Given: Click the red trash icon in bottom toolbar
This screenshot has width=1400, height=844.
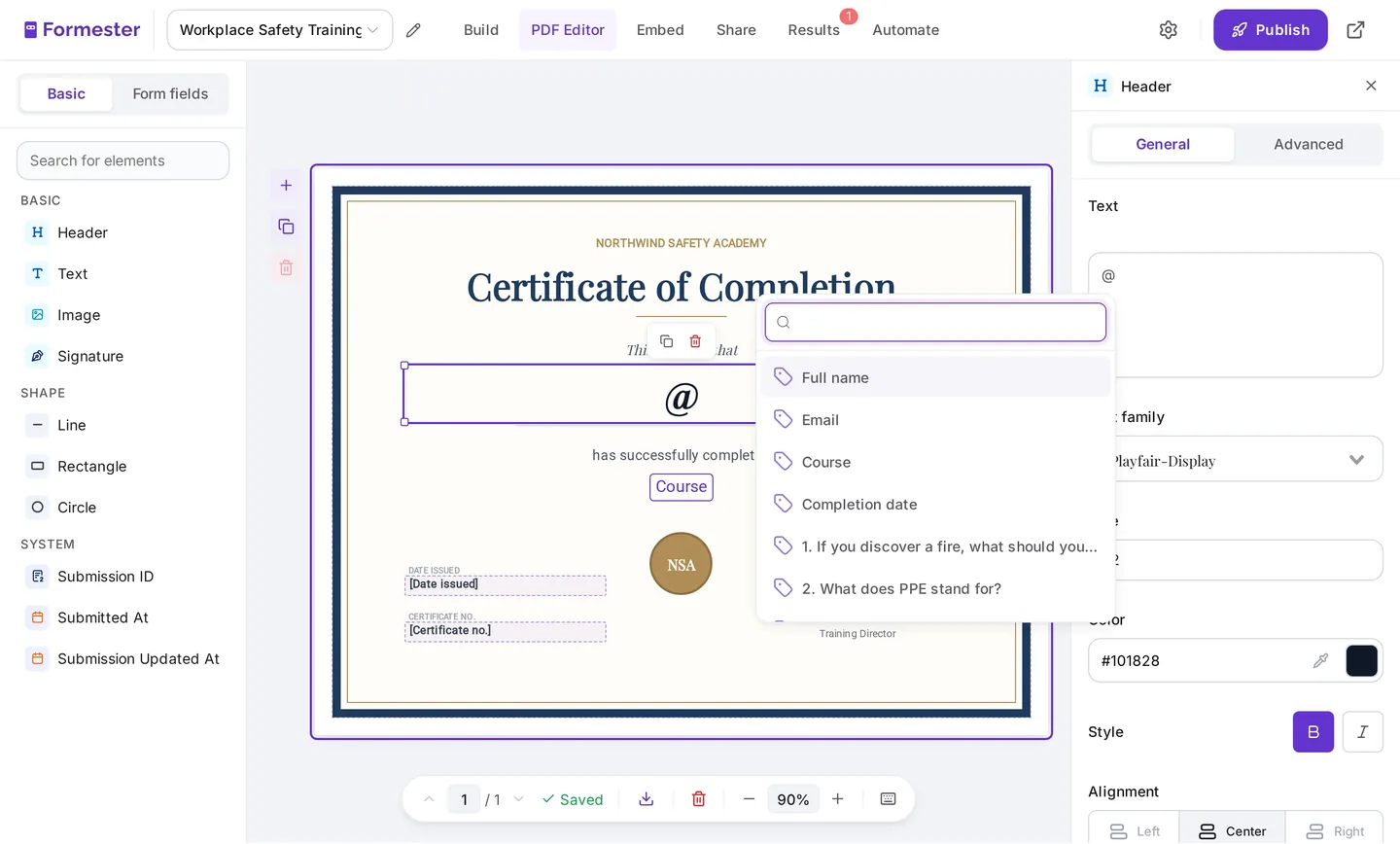Looking at the screenshot, I should pyautogui.click(x=698, y=799).
